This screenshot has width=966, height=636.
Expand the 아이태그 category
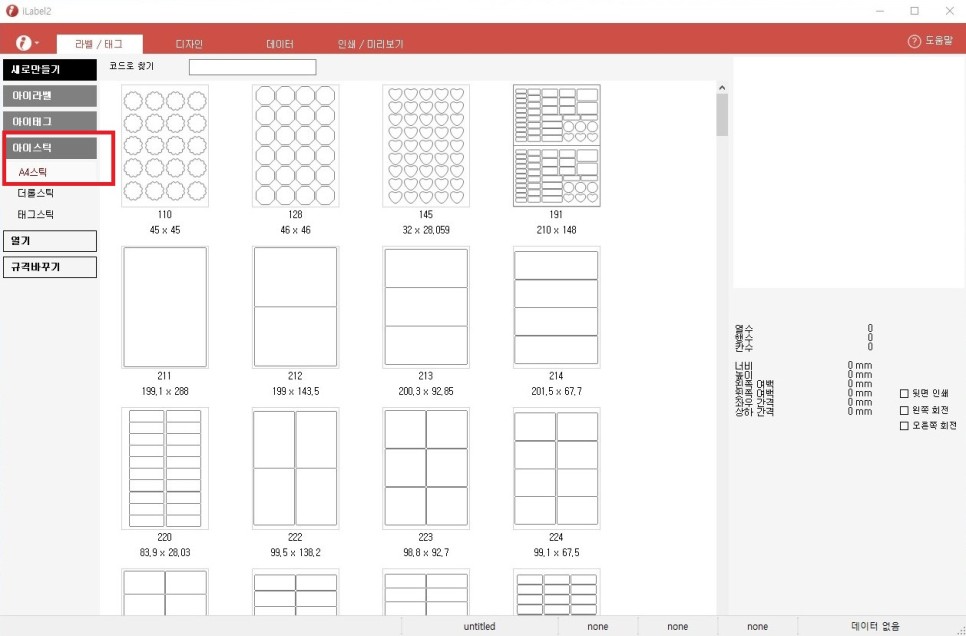coord(50,122)
